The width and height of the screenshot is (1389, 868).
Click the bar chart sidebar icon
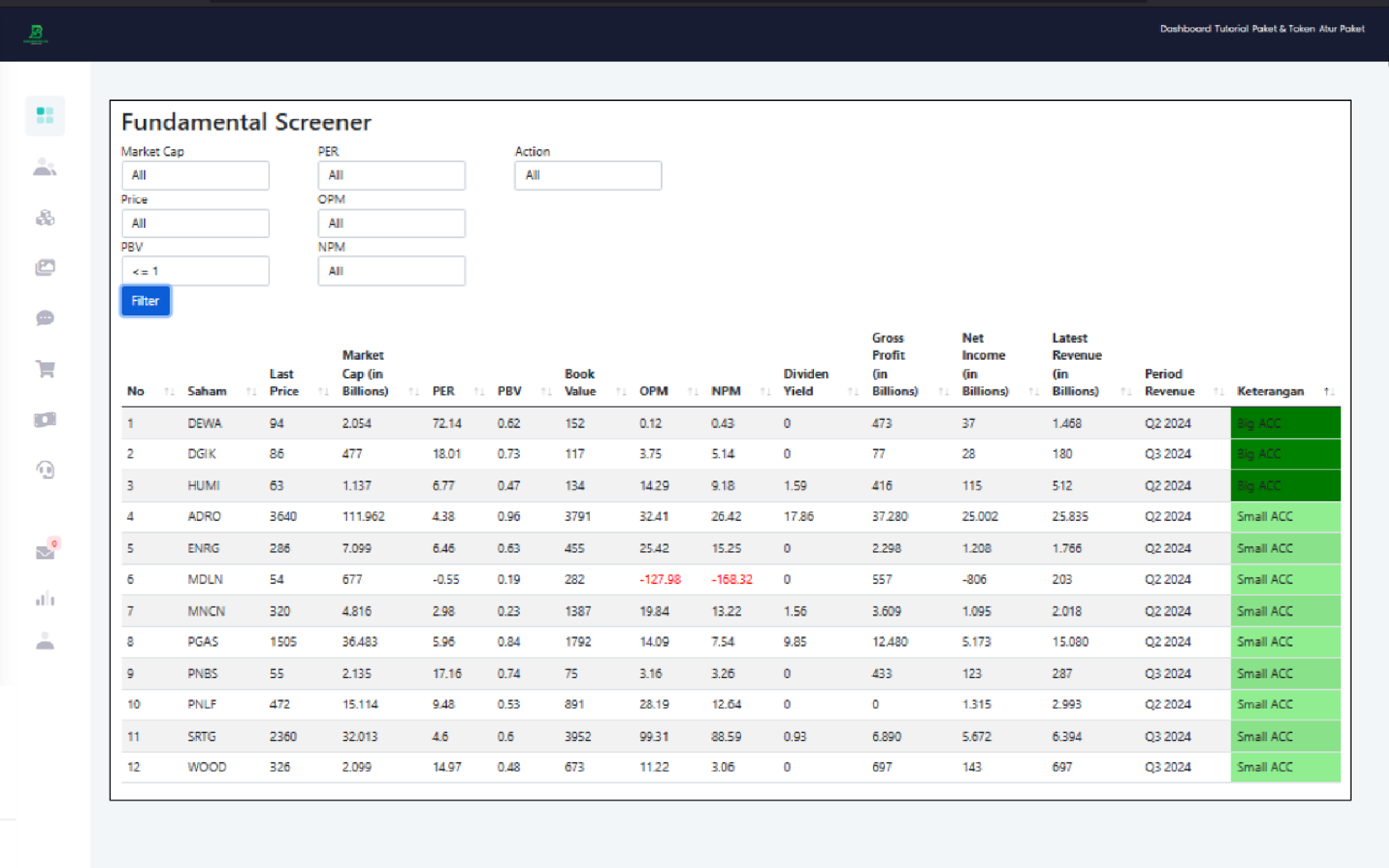point(45,599)
